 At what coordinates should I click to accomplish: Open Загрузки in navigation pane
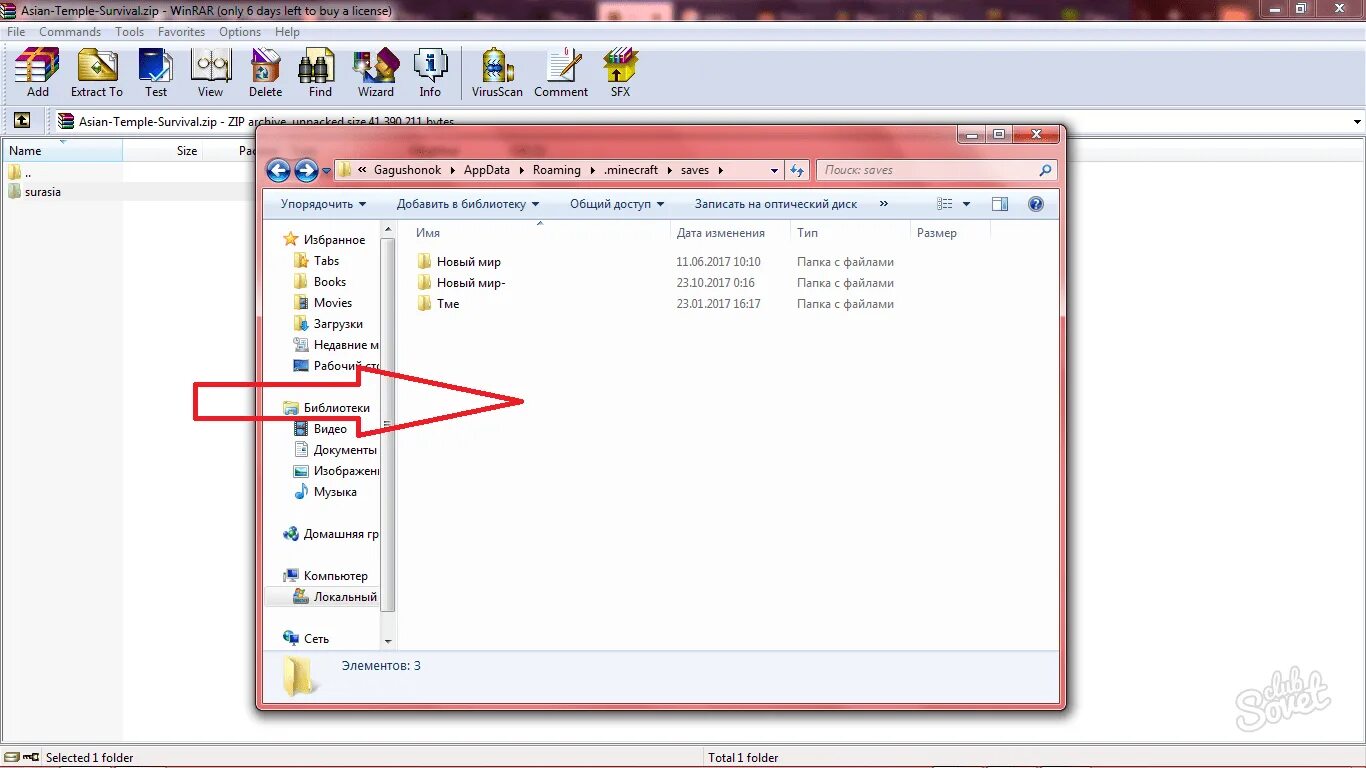[x=329, y=324]
